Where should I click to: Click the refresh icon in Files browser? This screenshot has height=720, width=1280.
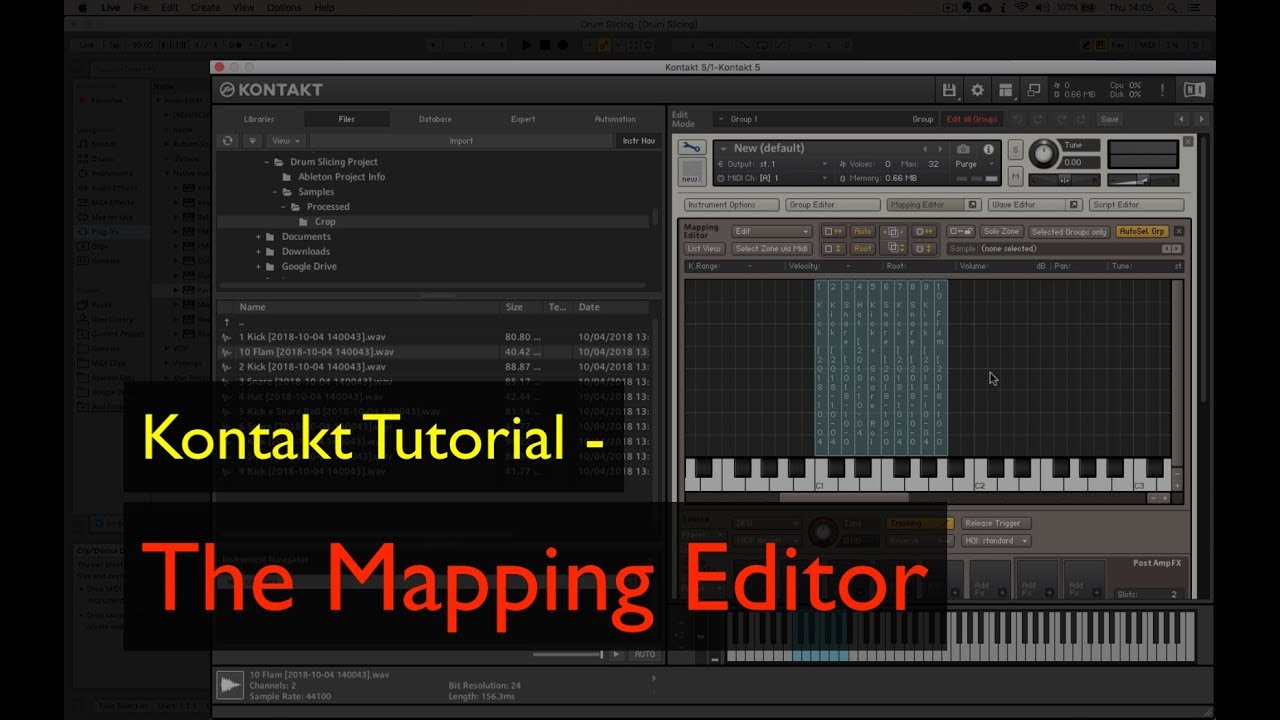point(227,141)
